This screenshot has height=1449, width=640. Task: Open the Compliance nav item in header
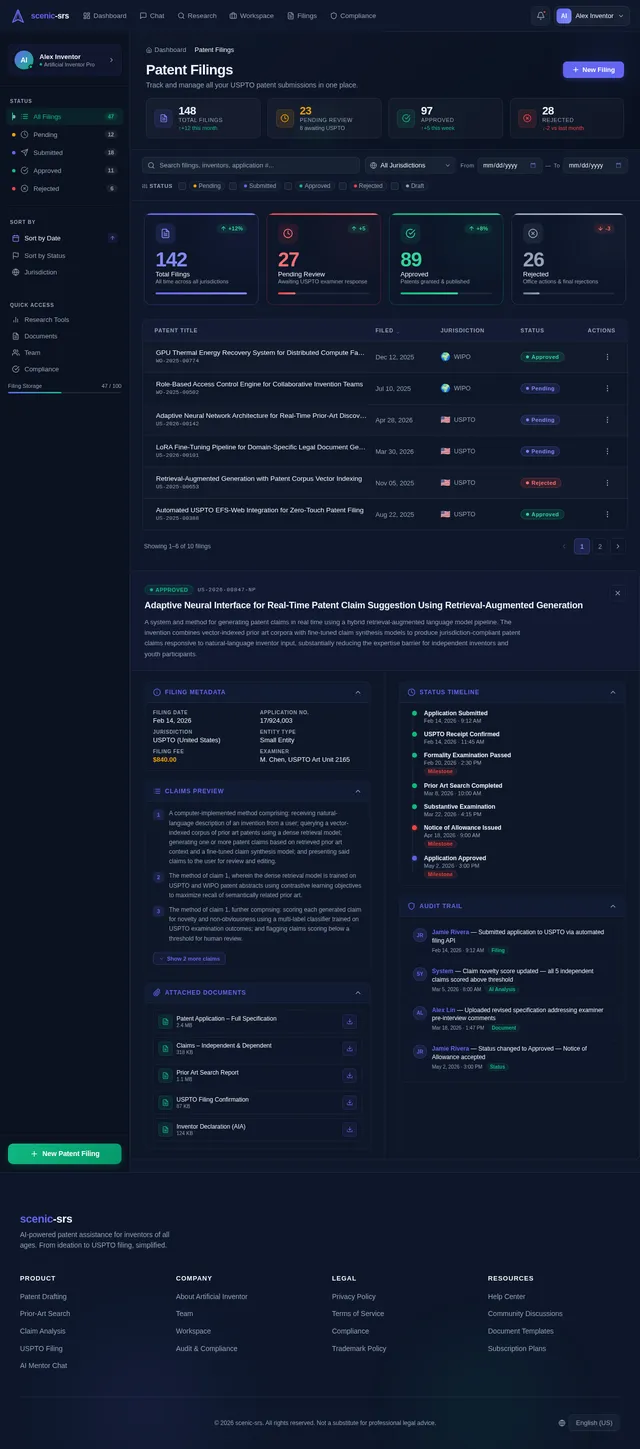(353, 16)
